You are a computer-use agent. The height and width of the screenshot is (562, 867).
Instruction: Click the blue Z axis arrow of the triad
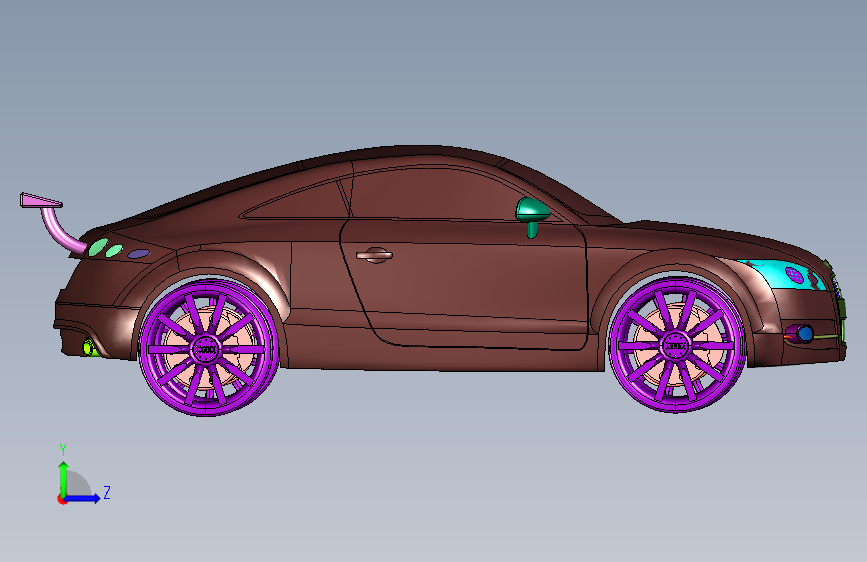click(x=82, y=498)
